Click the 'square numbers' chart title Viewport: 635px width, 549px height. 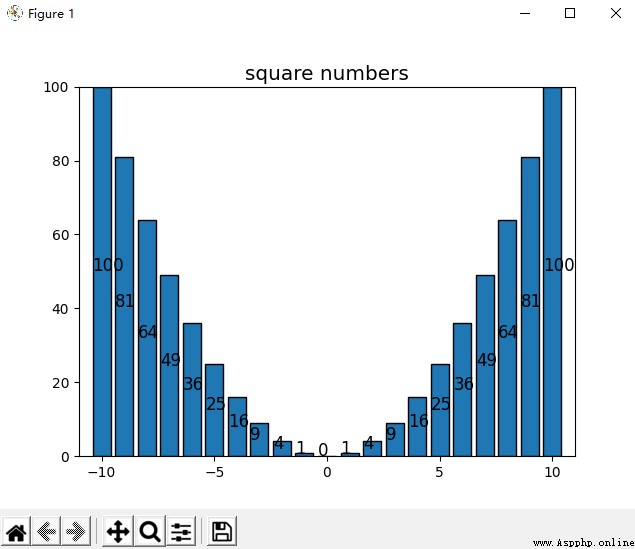pyautogui.click(x=326, y=73)
